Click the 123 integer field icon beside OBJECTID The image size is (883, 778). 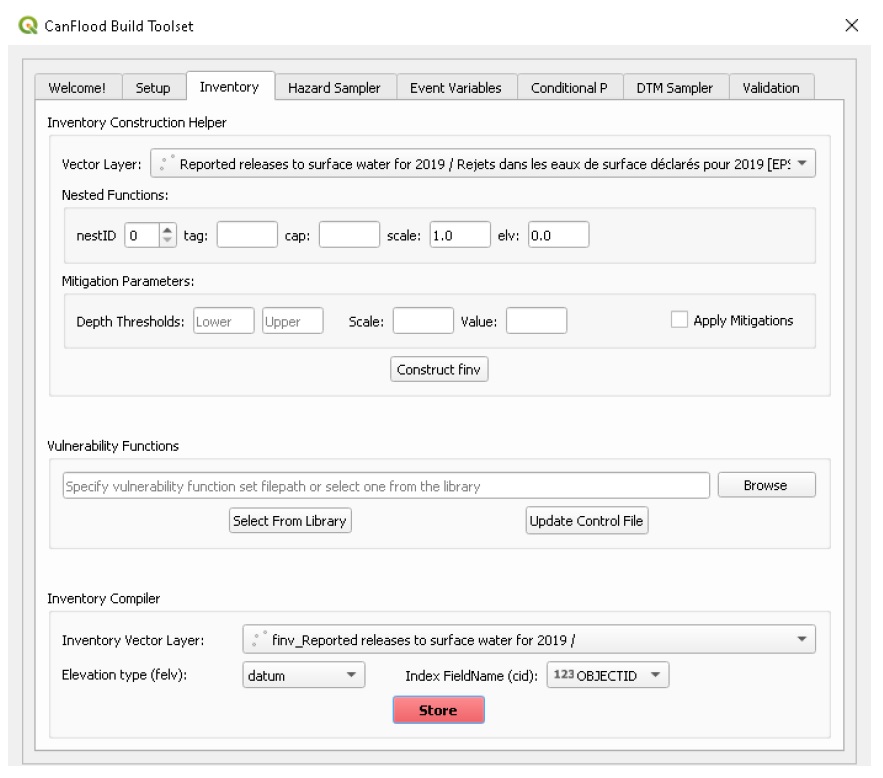563,674
